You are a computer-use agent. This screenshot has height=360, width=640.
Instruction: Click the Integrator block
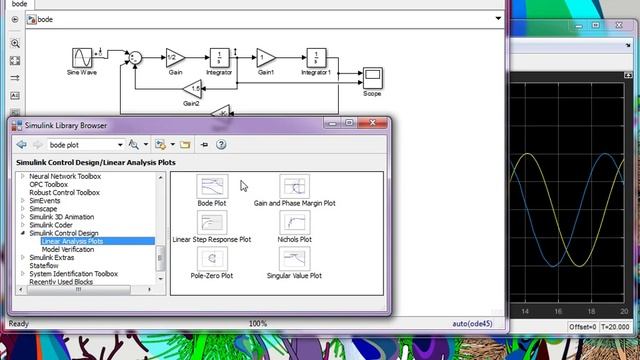click(x=219, y=58)
